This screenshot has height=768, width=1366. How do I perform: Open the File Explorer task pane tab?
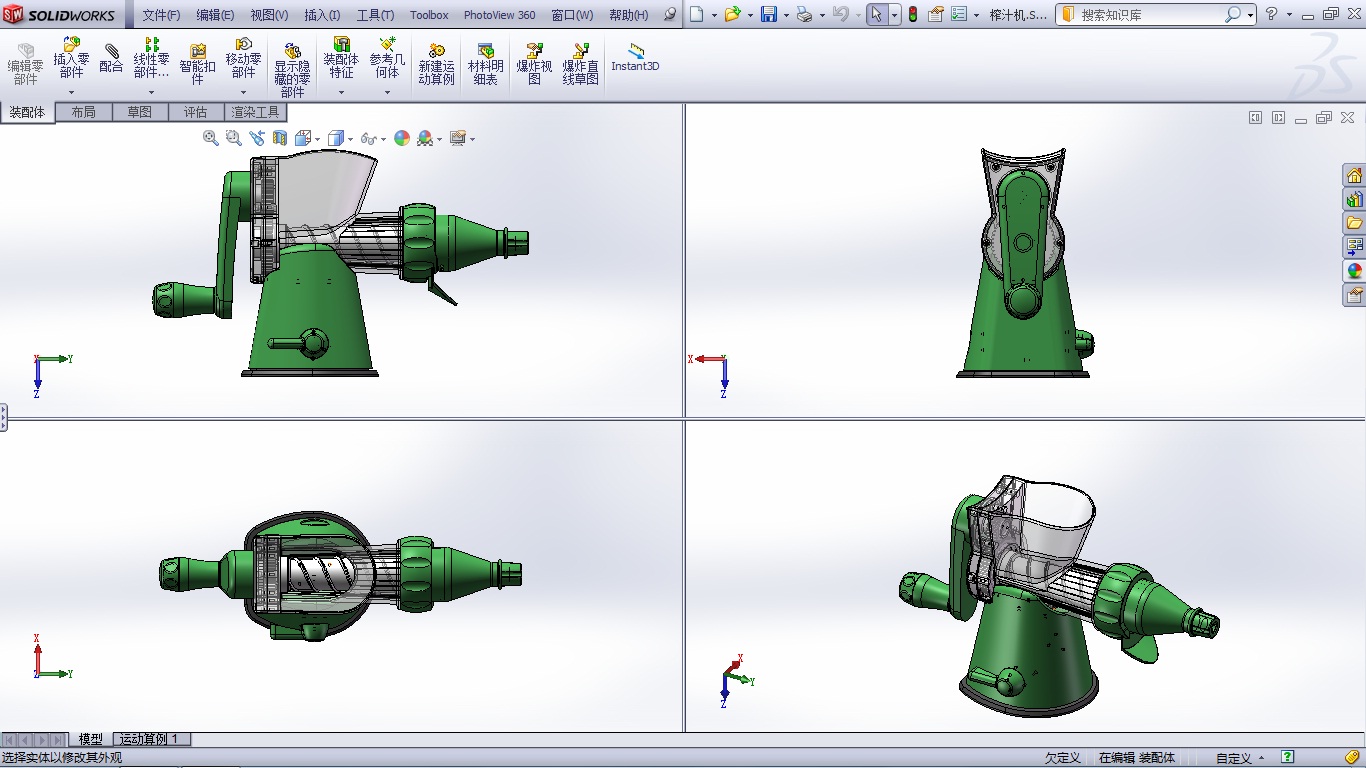(1355, 223)
